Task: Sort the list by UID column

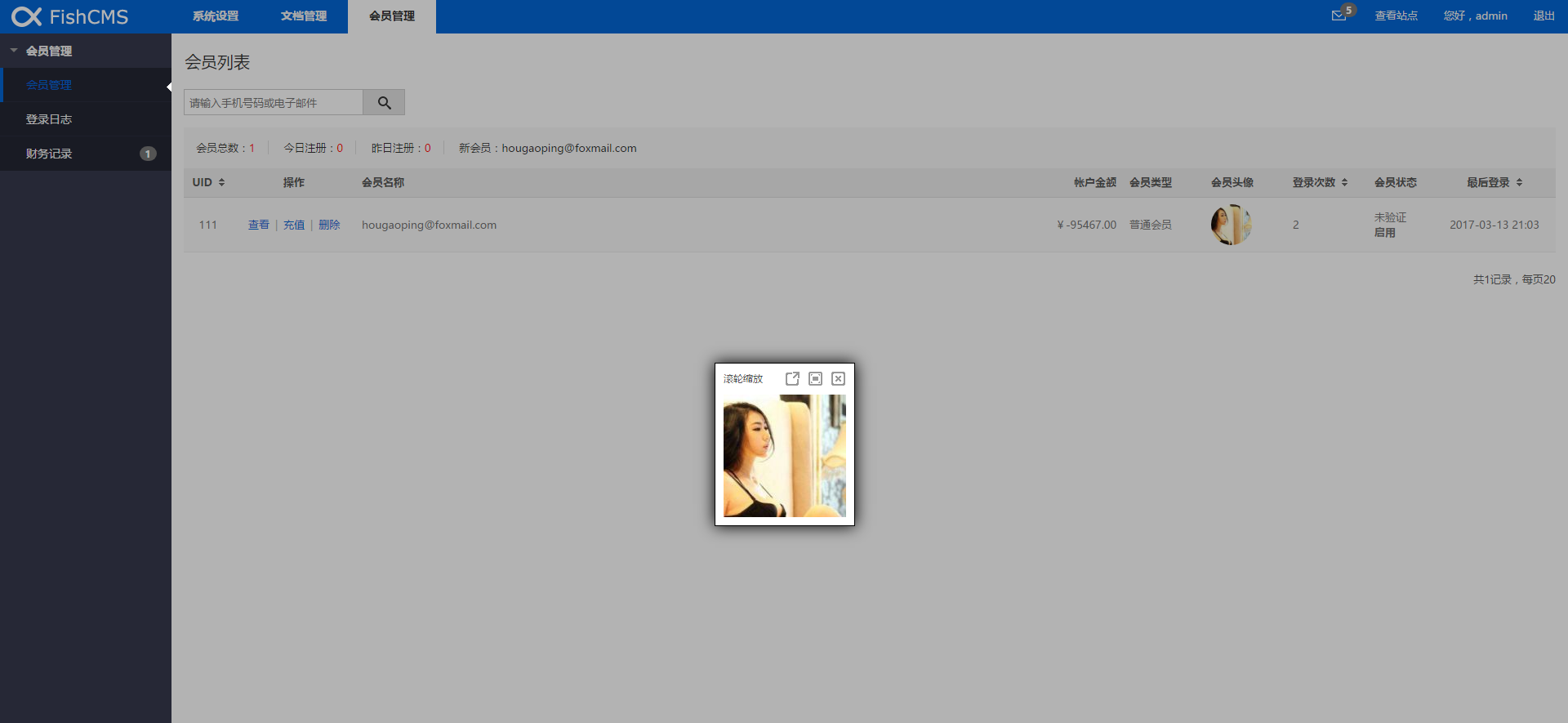Action: click(208, 182)
